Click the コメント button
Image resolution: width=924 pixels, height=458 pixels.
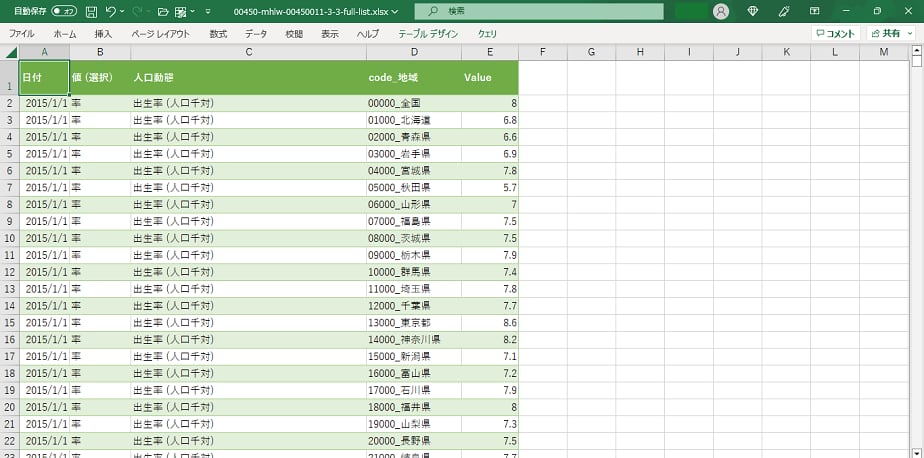click(x=835, y=33)
